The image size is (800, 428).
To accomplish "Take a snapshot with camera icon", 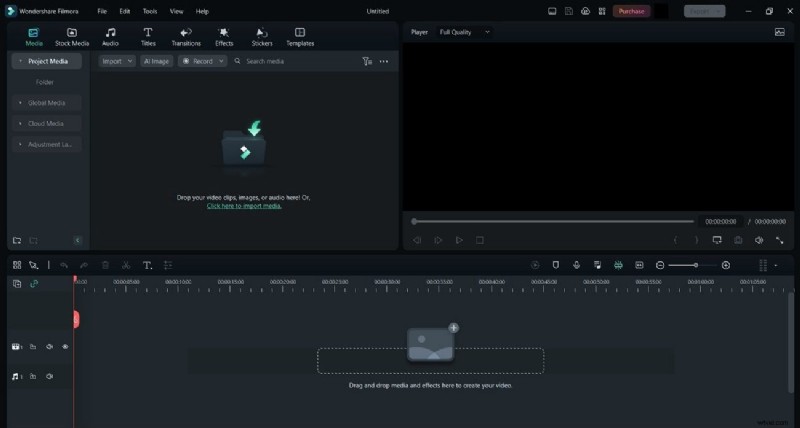I will tap(738, 240).
